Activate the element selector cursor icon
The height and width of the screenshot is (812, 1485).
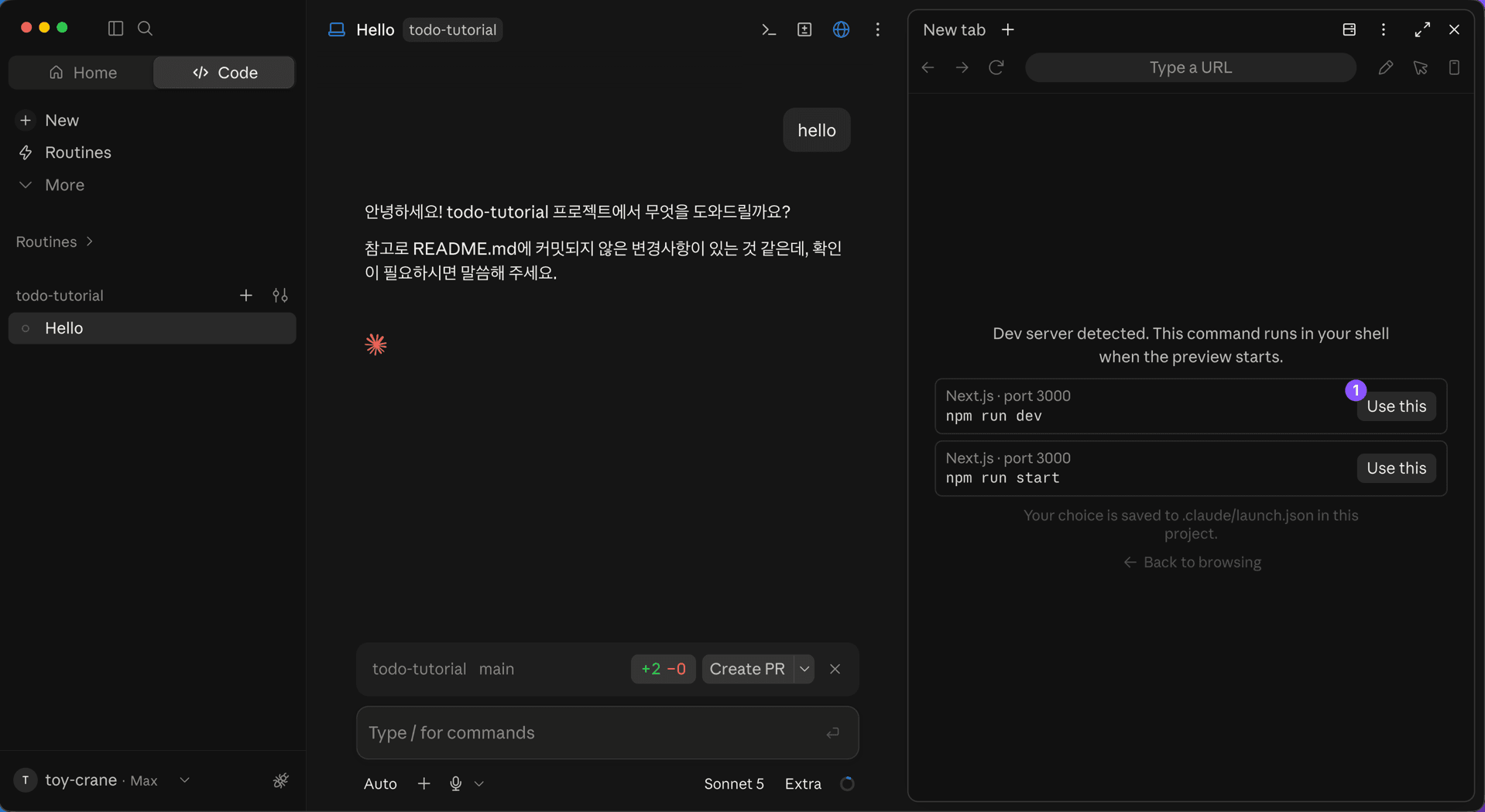(x=1420, y=67)
